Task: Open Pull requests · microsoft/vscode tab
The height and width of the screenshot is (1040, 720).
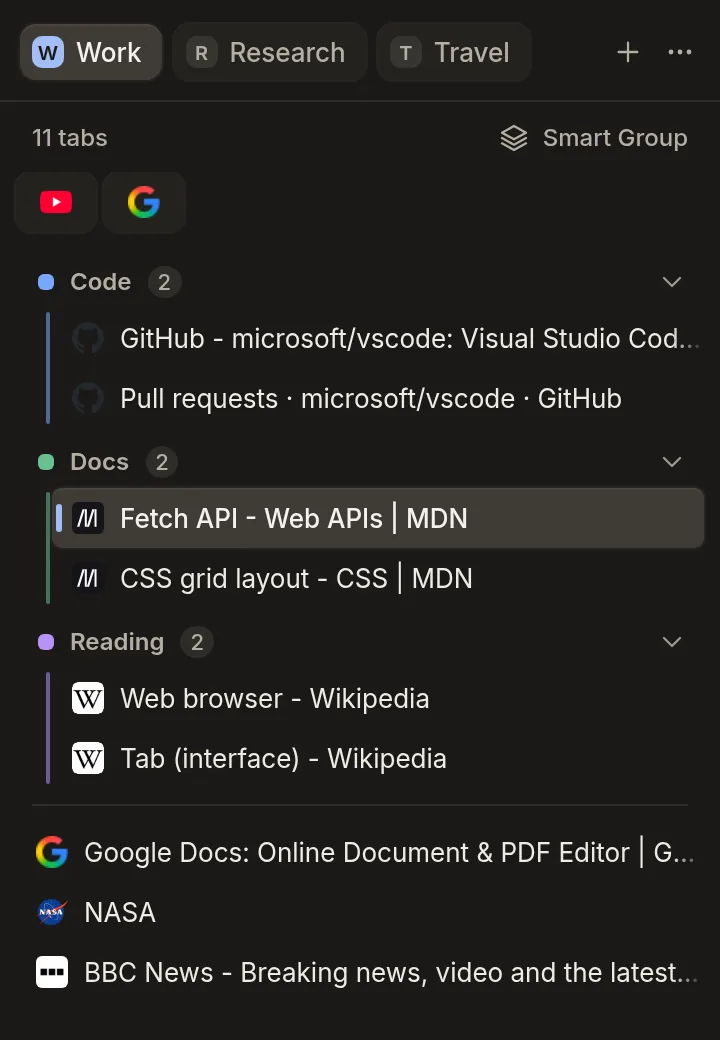Action: 378,399
